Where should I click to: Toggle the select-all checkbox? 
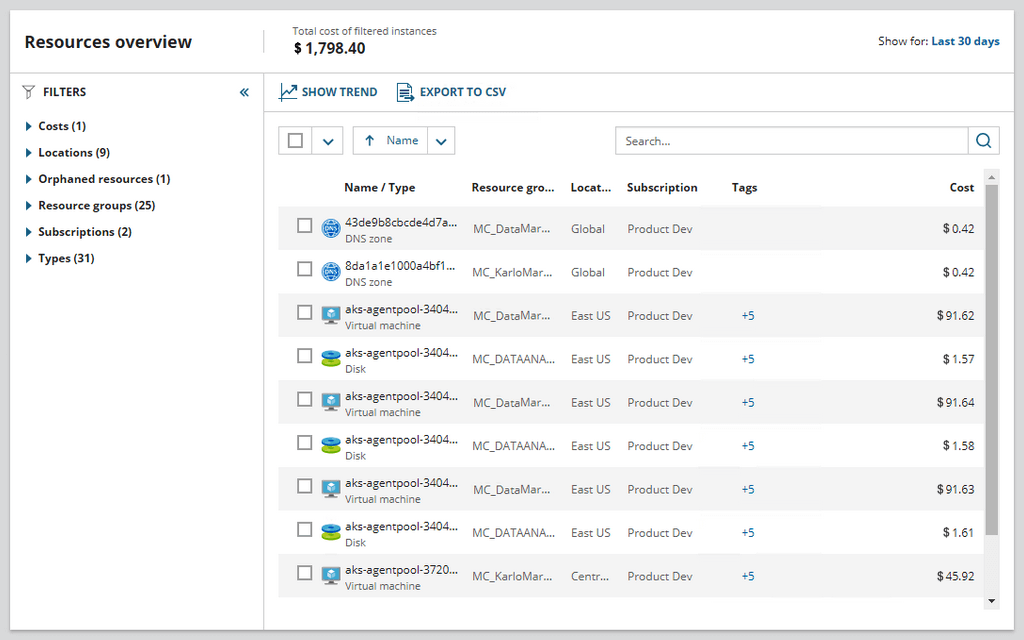[295, 141]
